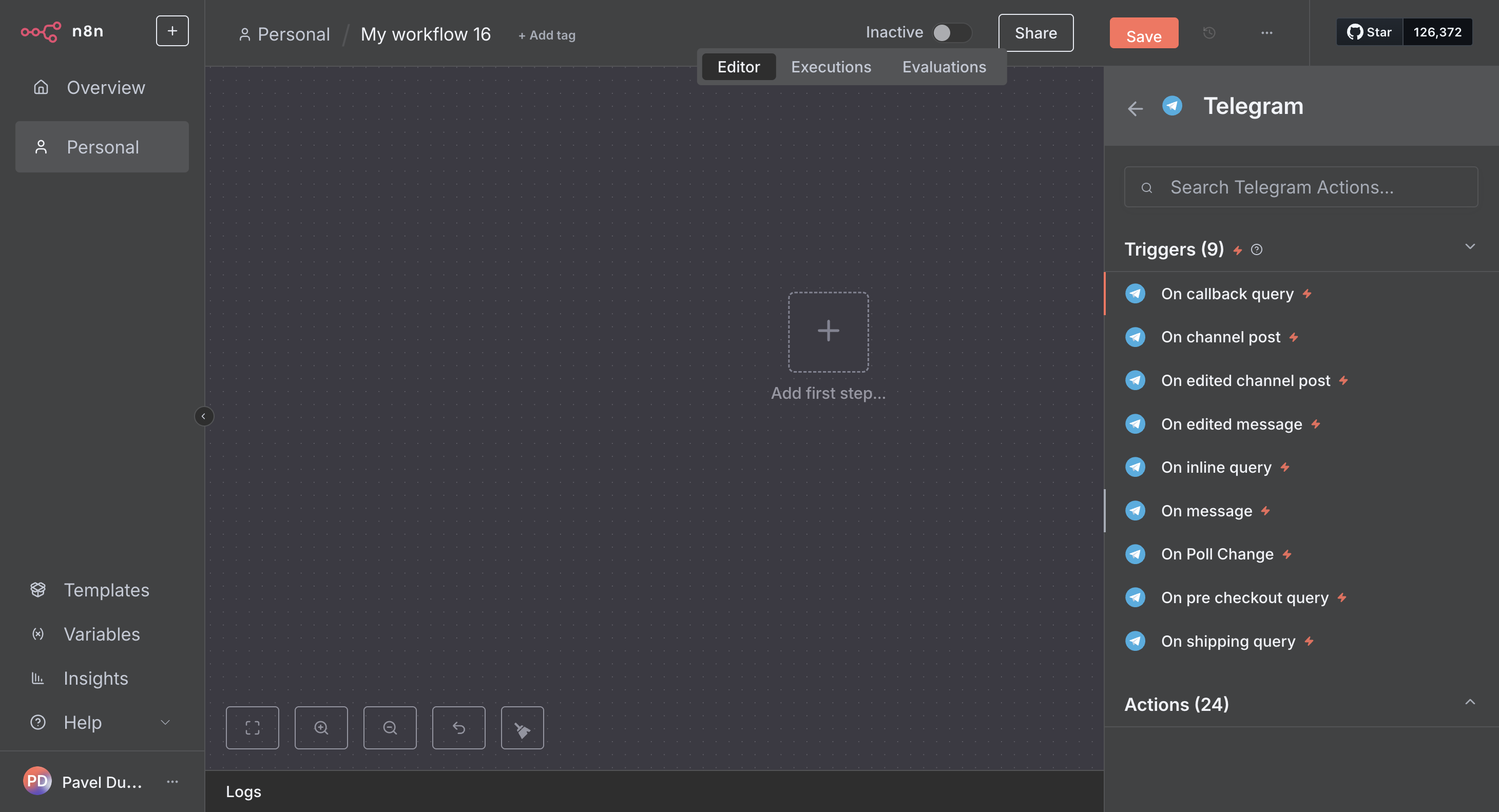Toggle the Inactive workflow switch
The height and width of the screenshot is (812, 1499).
tap(951, 32)
